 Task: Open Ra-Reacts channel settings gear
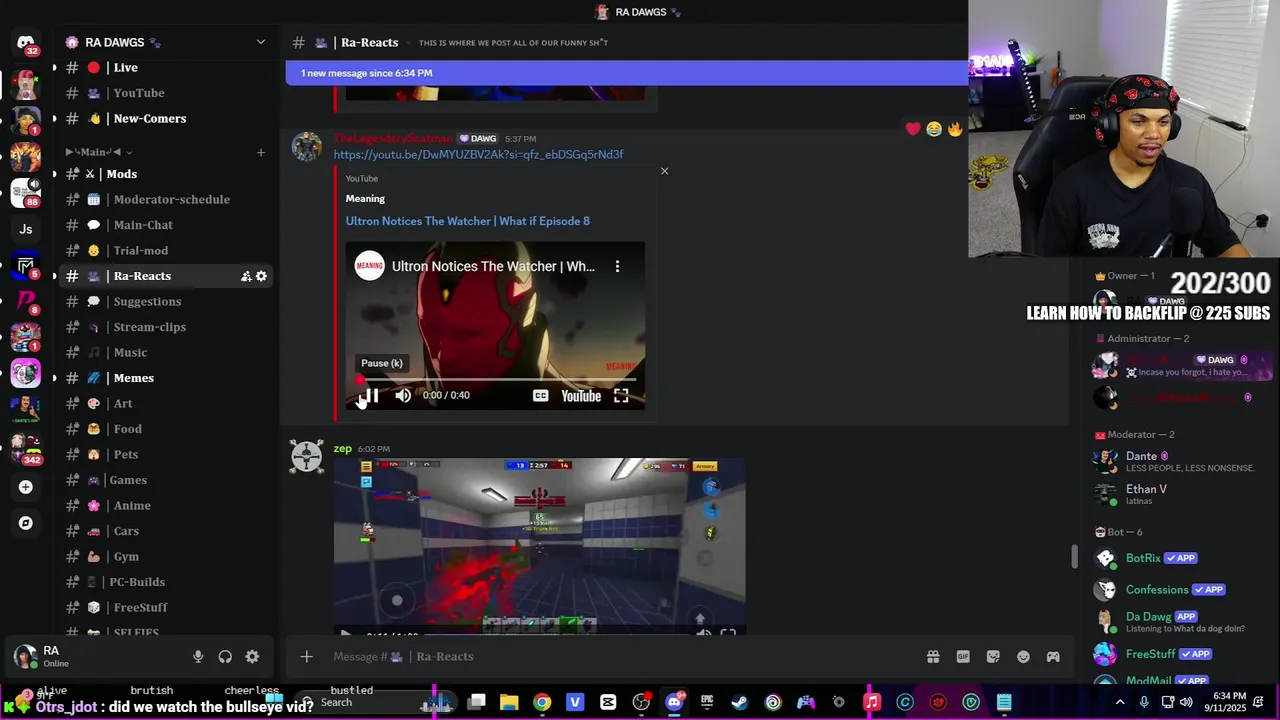[261, 276]
